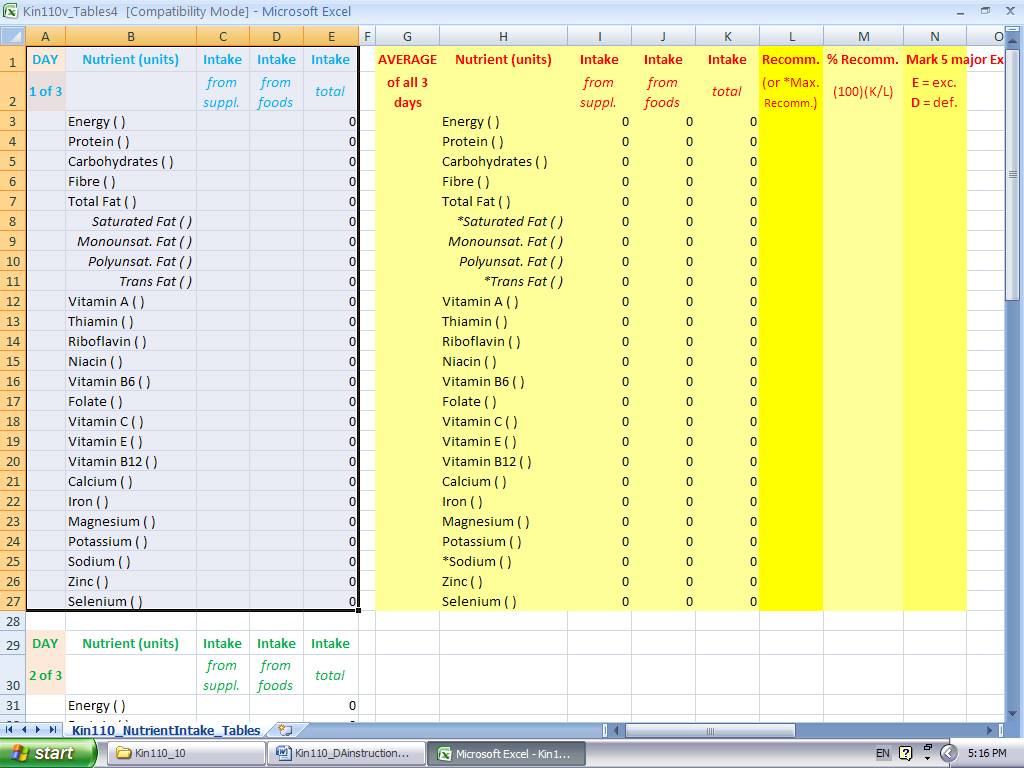Image resolution: width=1024 pixels, height=768 pixels.
Task: Select the Kin110_NutrientIntake_Tables sheet tab
Action: point(165,730)
